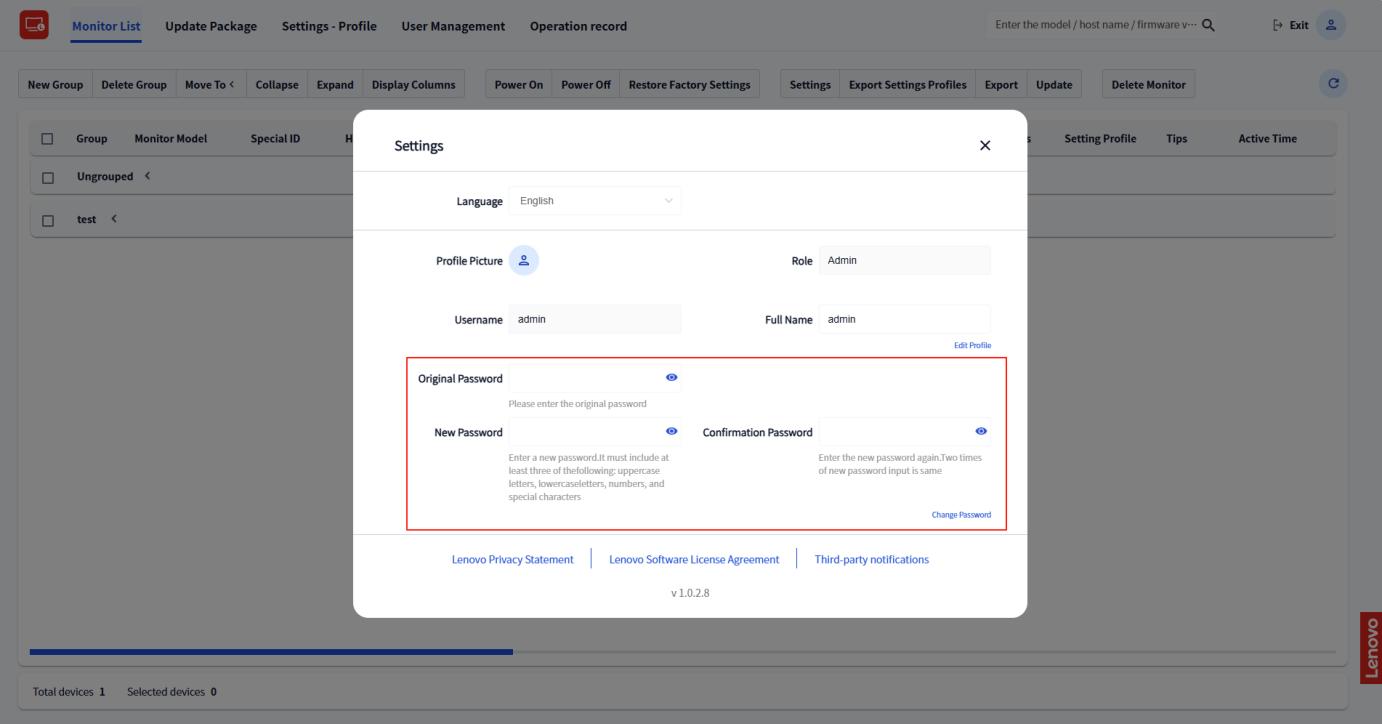Image resolution: width=1382 pixels, height=724 pixels.
Task: Open the User Management tab
Action: [x=452, y=26]
